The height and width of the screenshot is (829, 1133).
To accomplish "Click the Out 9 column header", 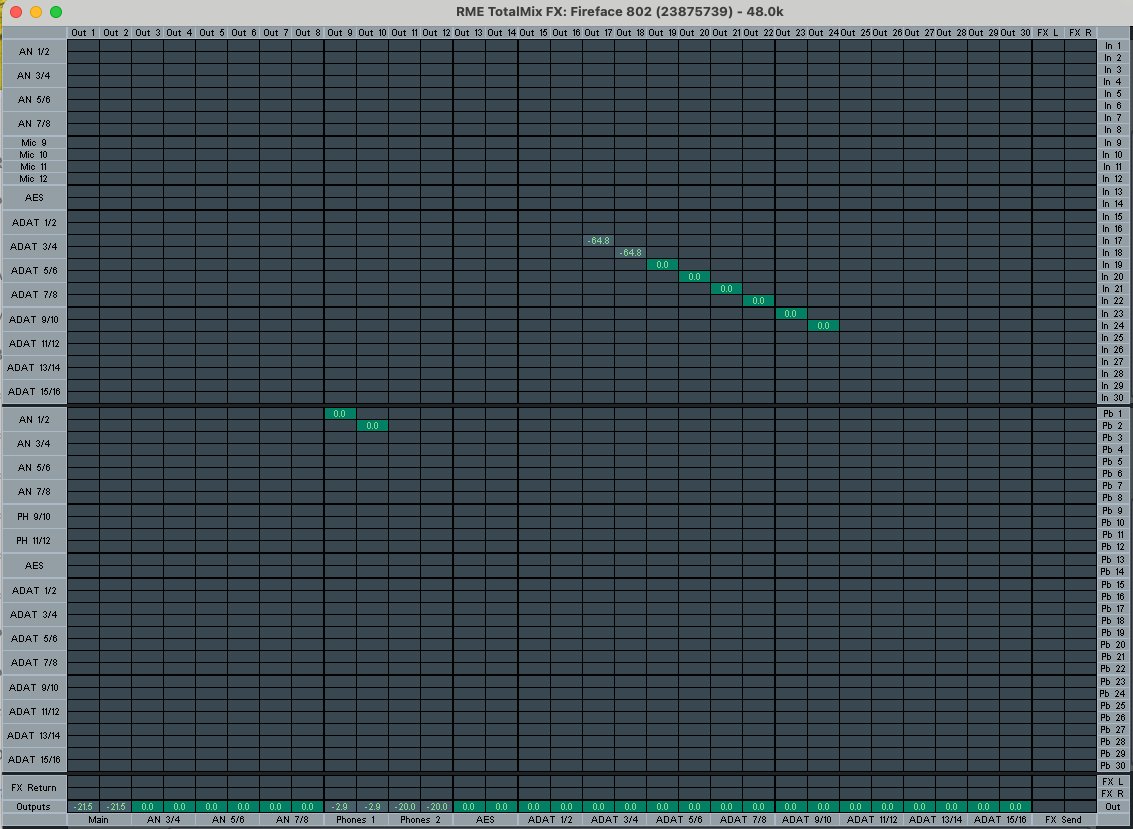I will point(340,33).
